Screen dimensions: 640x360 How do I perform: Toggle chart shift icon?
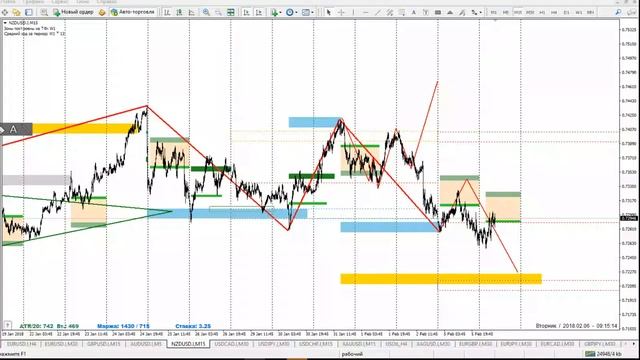(x=258, y=12)
